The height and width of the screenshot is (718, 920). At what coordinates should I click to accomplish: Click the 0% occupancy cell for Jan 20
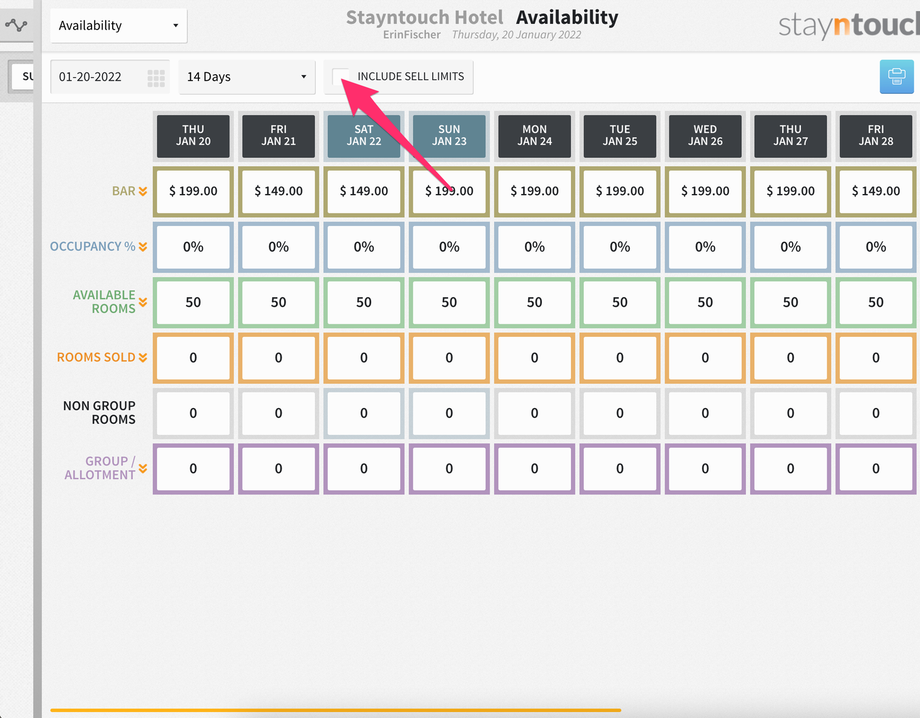193,247
